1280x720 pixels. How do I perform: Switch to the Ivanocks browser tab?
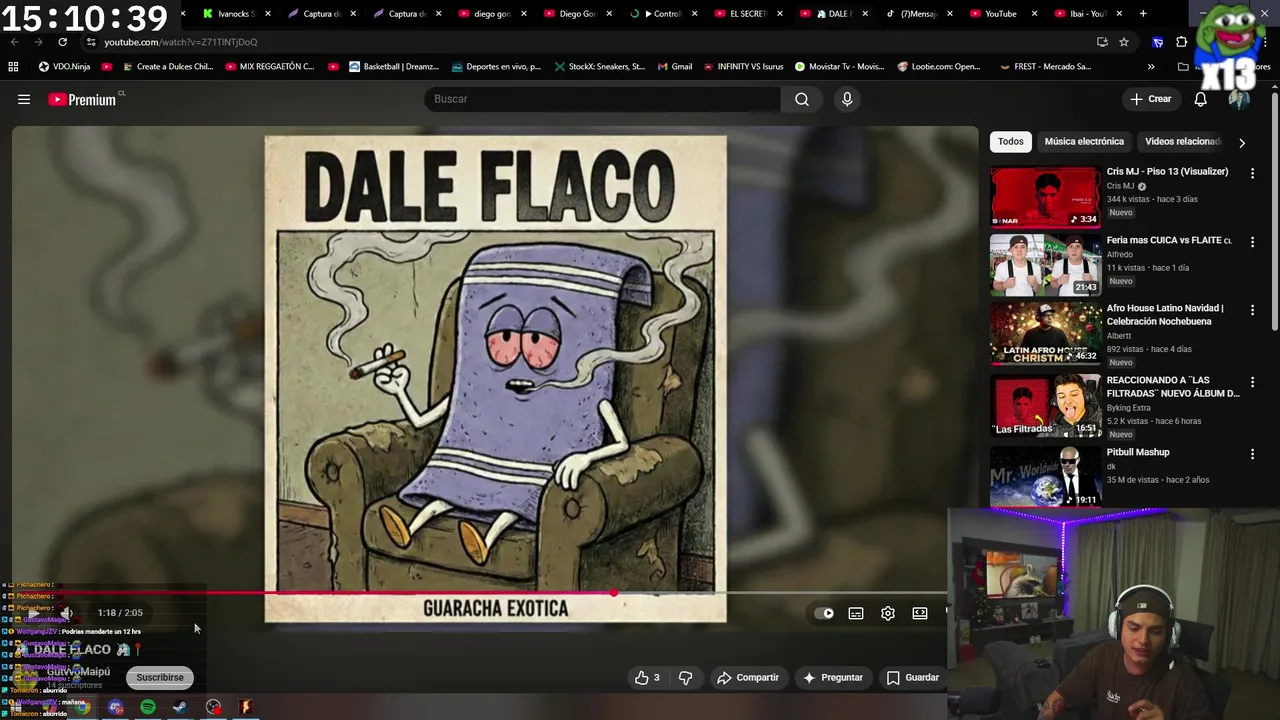tap(236, 13)
